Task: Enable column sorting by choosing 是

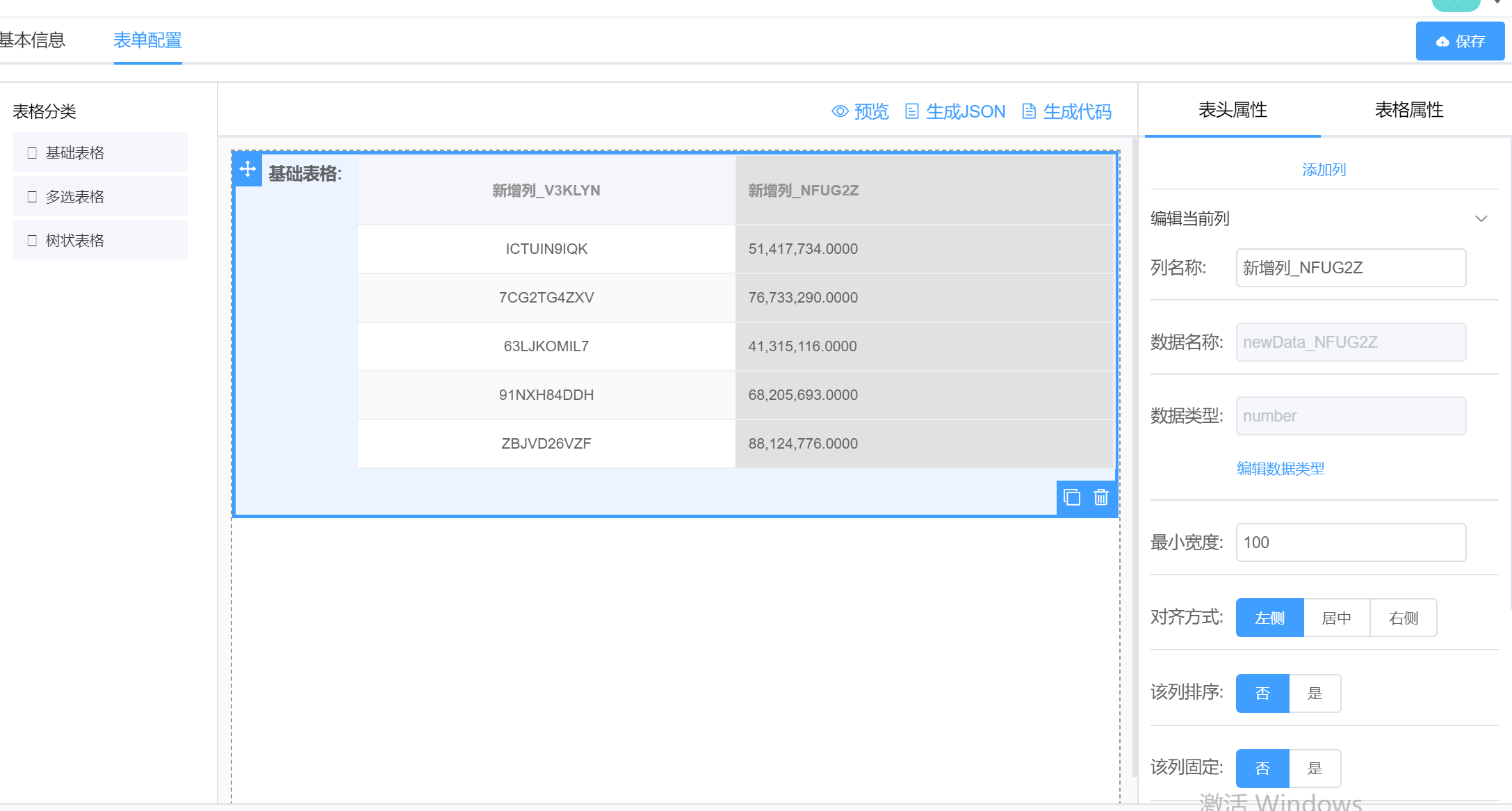Action: (x=1315, y=693)
